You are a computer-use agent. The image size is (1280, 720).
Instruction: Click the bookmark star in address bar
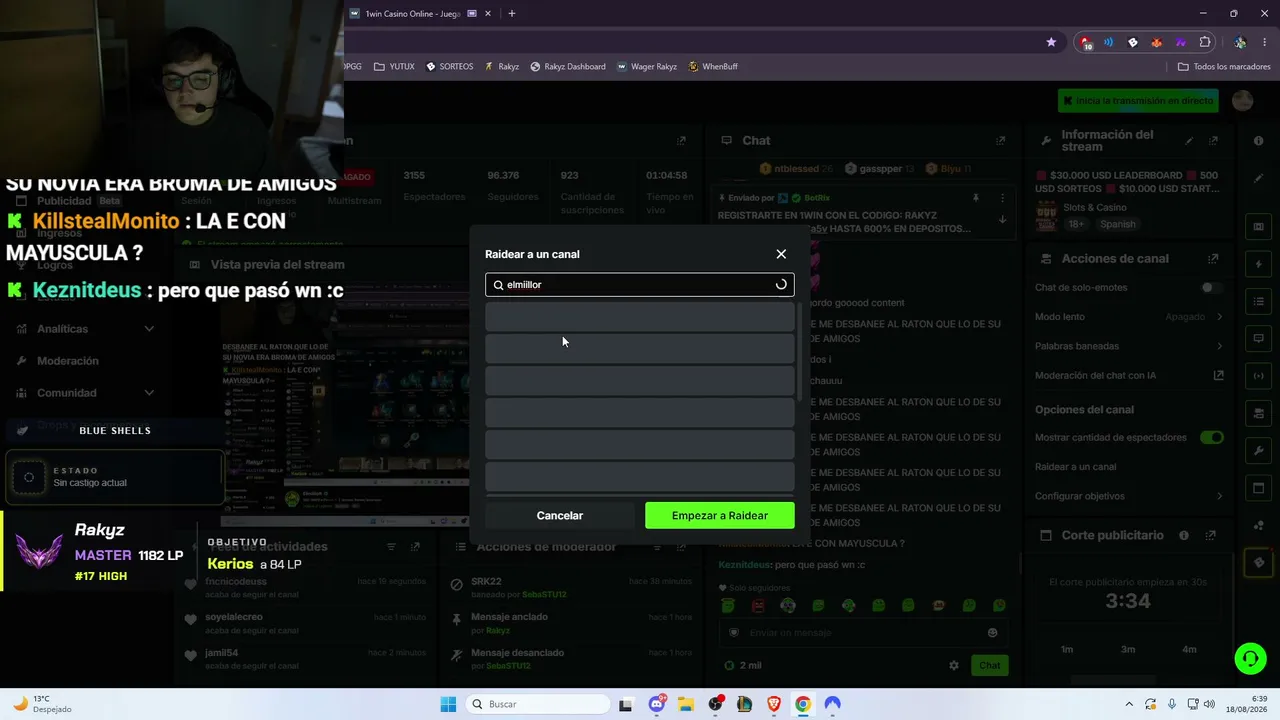(1051, 42)
